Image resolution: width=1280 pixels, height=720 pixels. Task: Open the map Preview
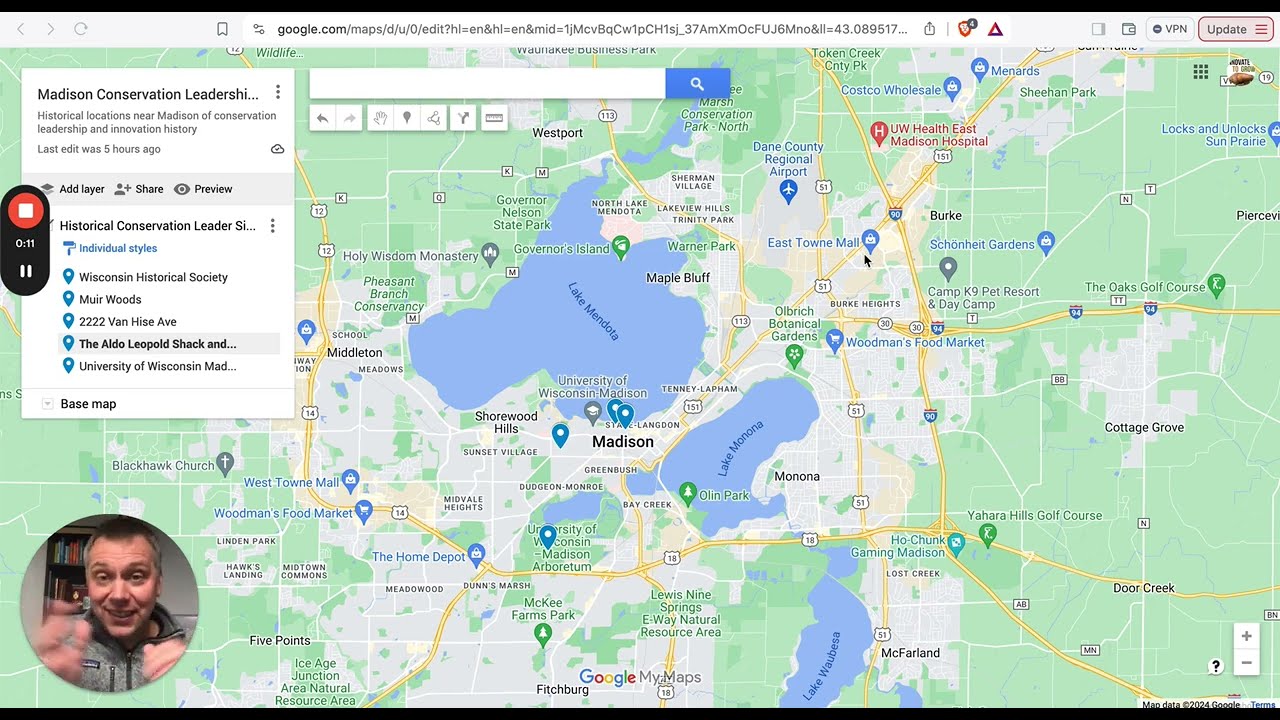click(x=203, y=189)
